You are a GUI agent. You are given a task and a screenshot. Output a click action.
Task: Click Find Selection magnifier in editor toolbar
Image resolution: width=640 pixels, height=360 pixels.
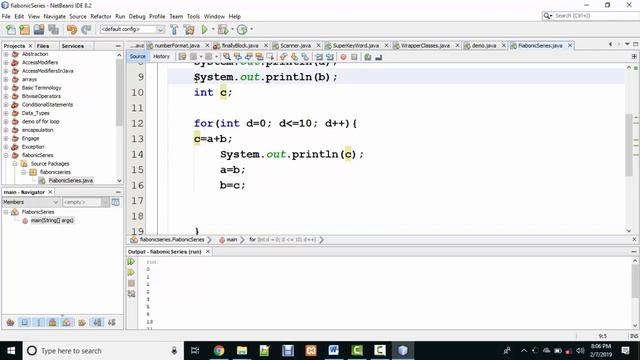[x=227, y=57]
